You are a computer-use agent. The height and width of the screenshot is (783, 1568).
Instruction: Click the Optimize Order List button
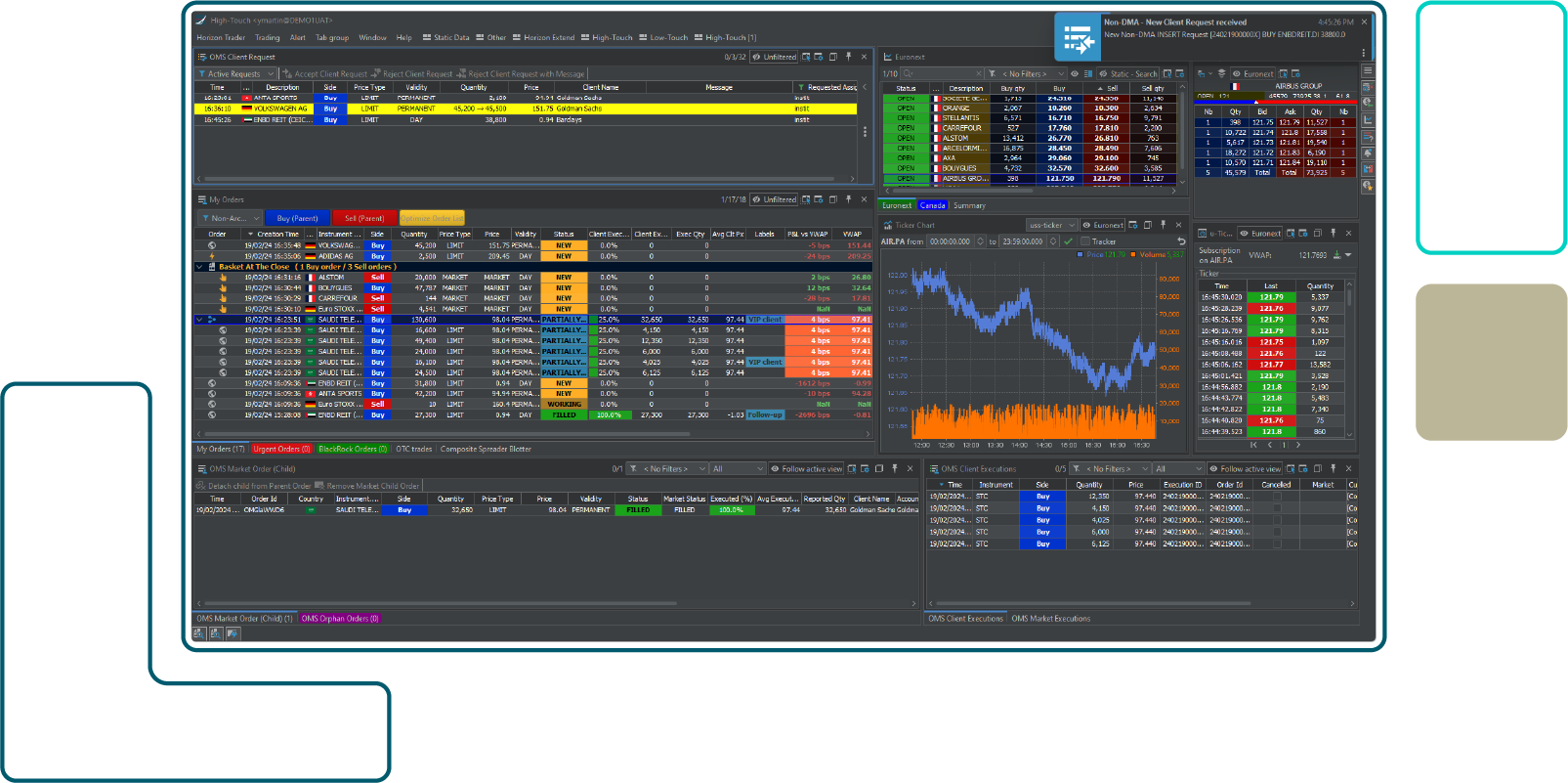pos(432,218)
